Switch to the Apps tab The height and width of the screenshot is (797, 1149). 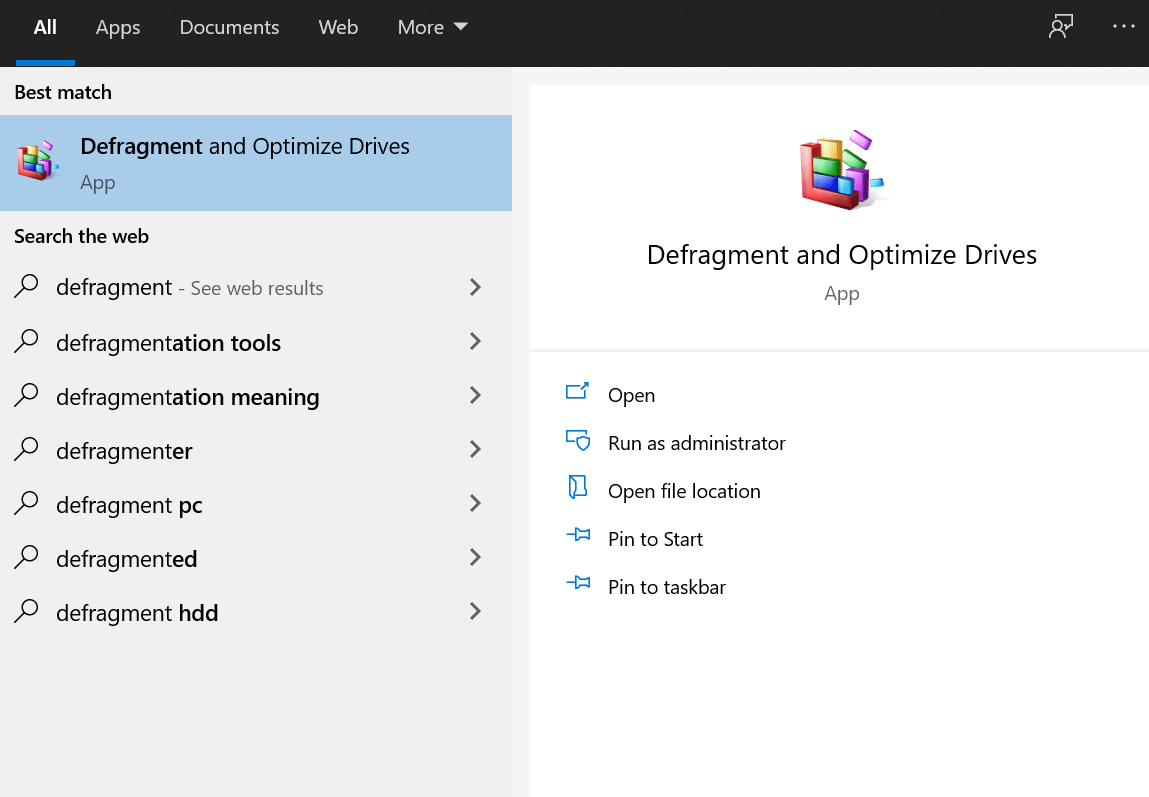pyautogui.click(x=117, y=27)
